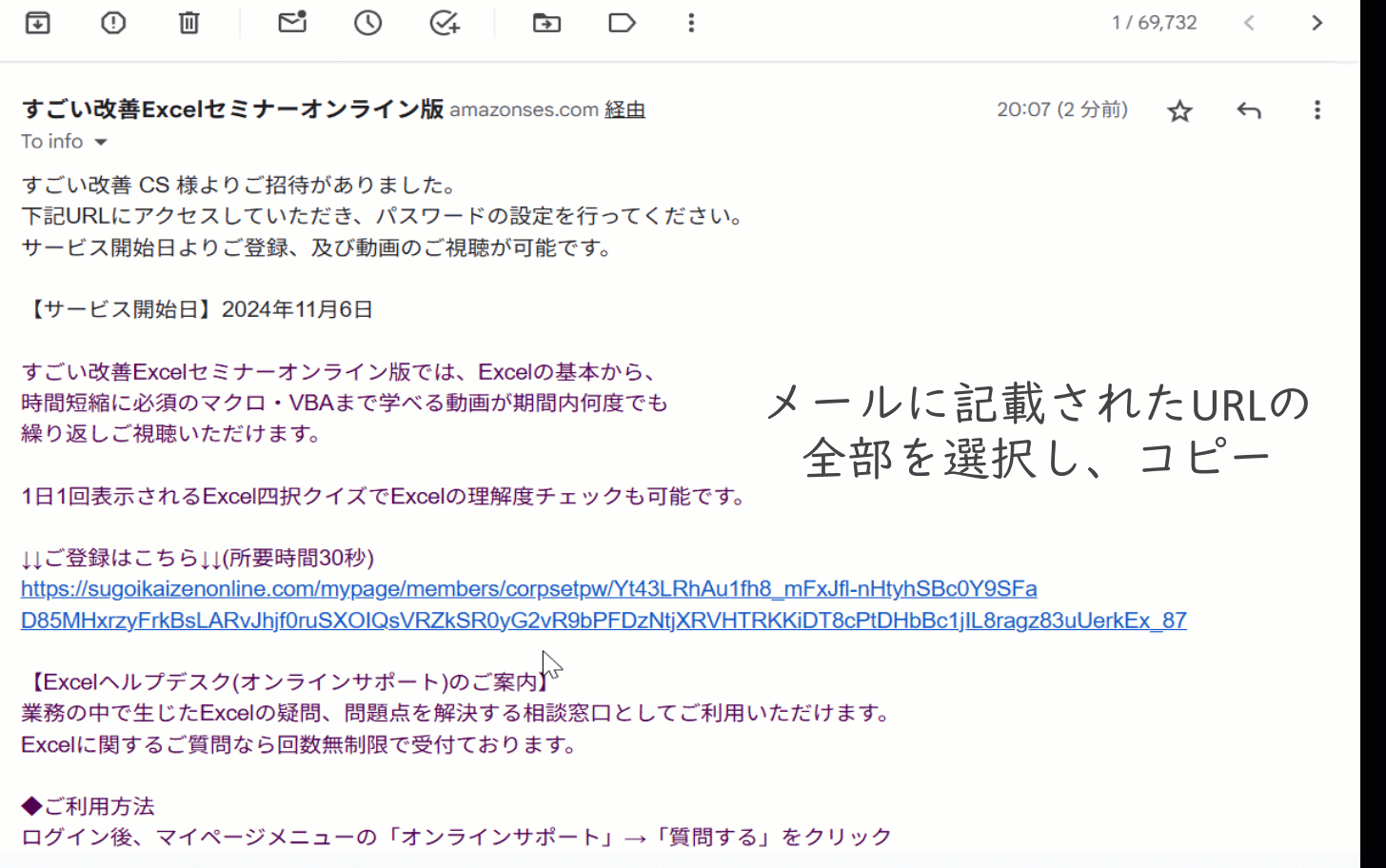The width and height of the screenshot is (1386, 868).
Task: Click the line starting '下記URLにアクセスしていただき'
Action: (383, 216)
